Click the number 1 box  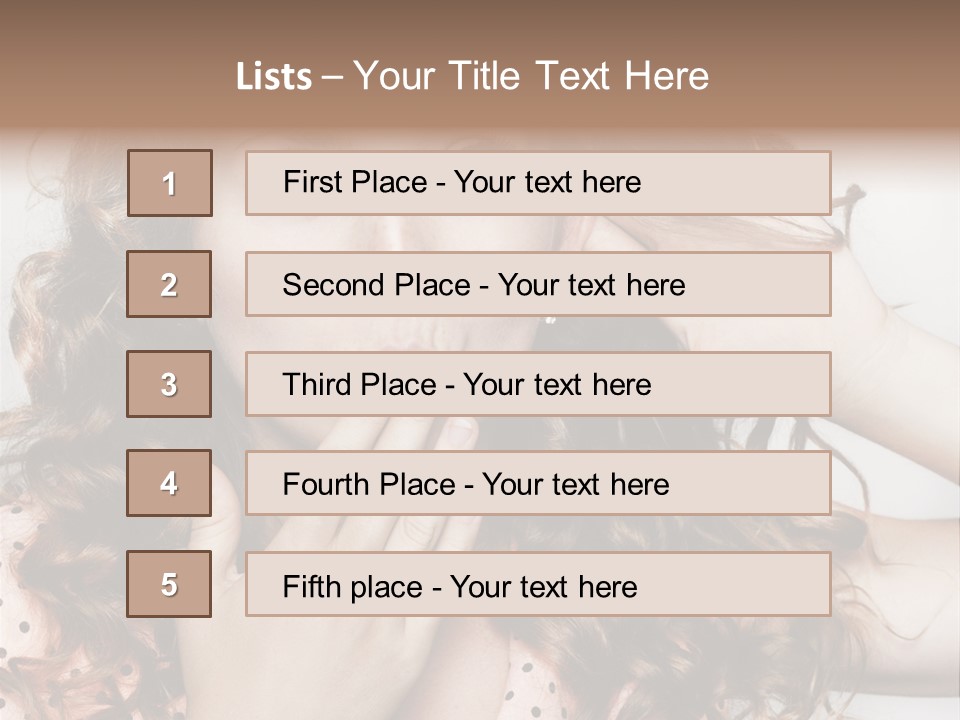(x=170, y=183)
